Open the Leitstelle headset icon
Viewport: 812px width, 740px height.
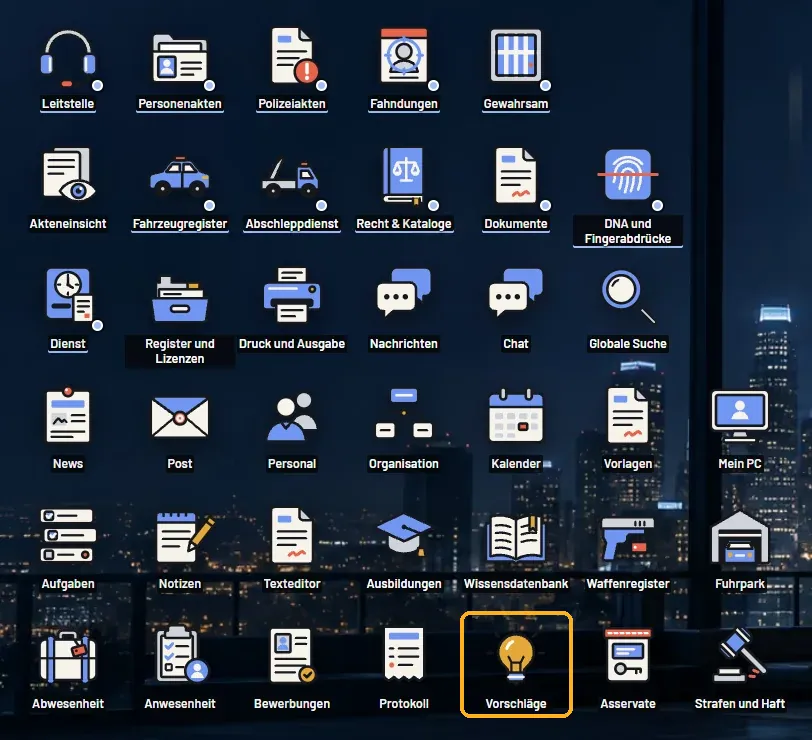click(68, 59)
